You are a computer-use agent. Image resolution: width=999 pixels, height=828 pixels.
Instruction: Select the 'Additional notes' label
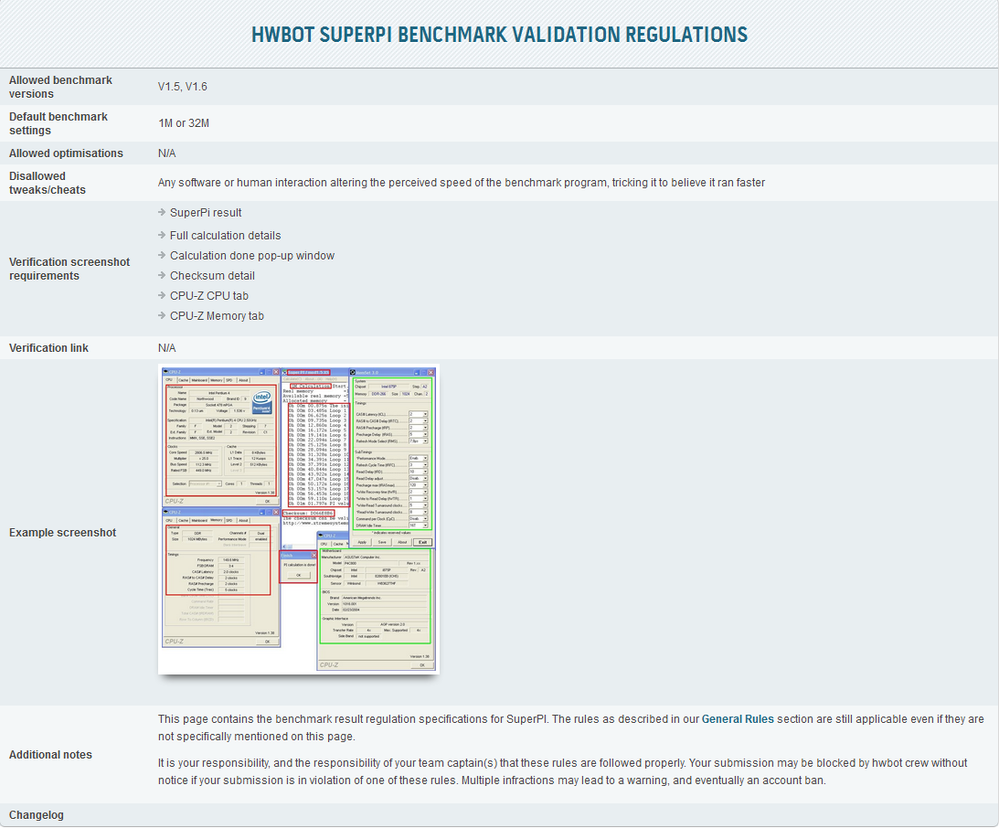tap(50, 755)
